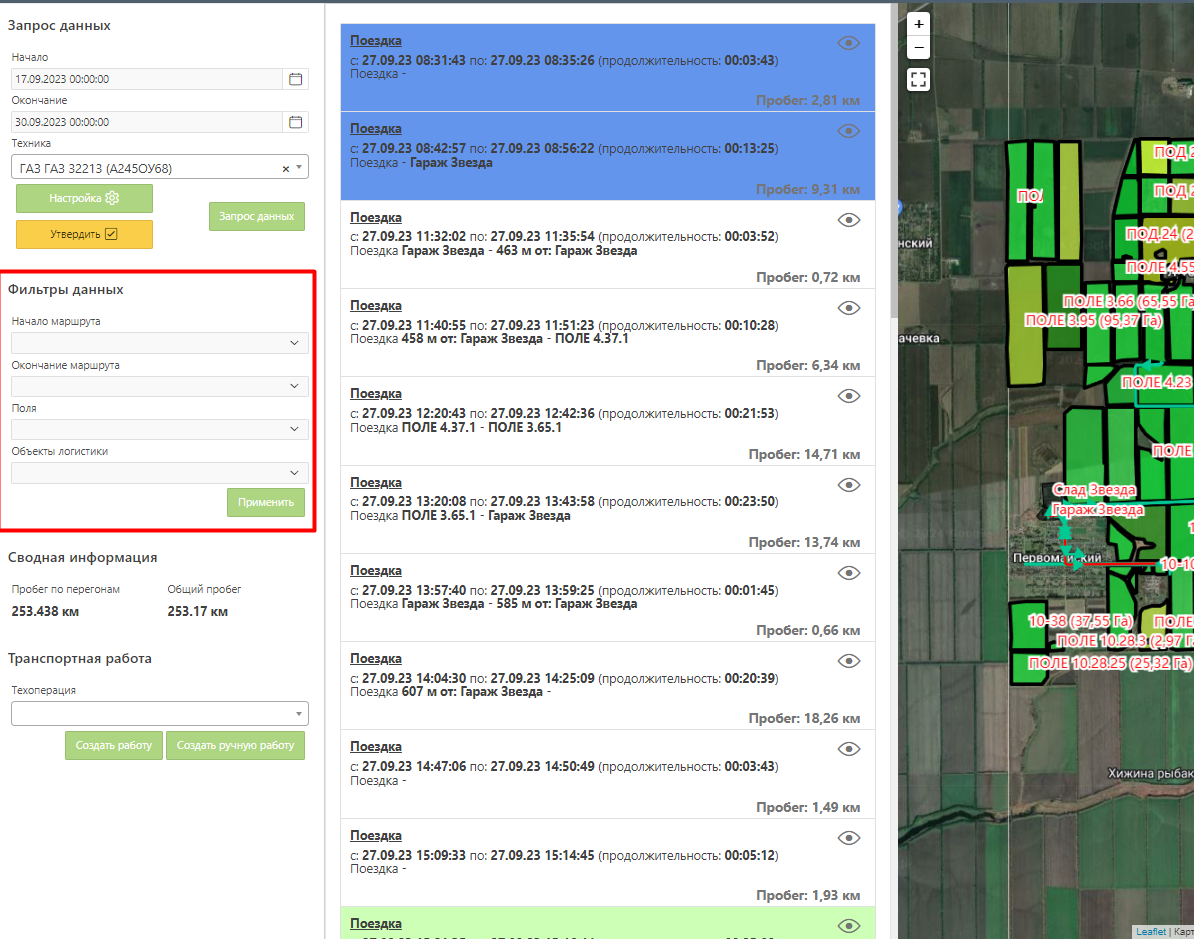Click the Настройка settings button

pyautogui.click(x=84, y=198)
